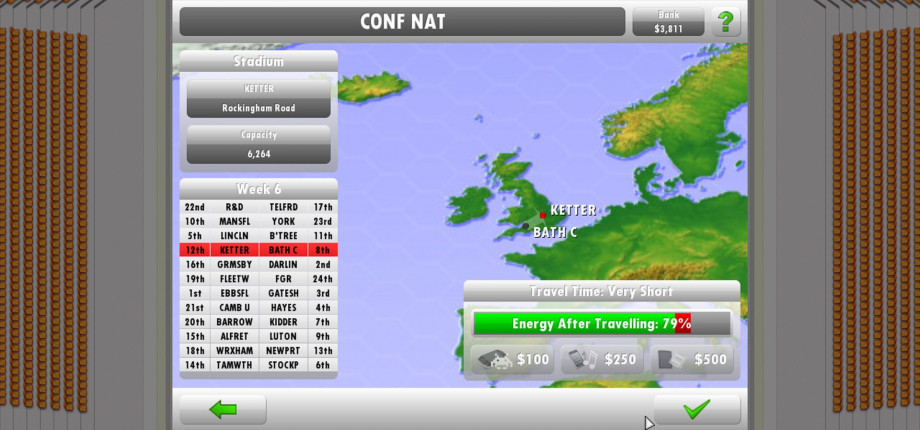Click the Bank $3,811 balance panel
The image size is (920, 430).
click(668, 22)
